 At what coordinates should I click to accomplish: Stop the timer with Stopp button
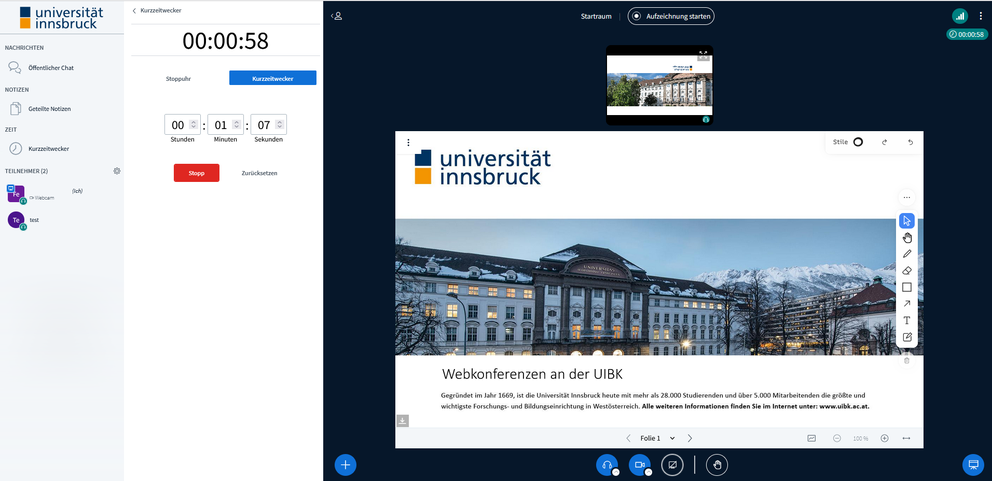click(x=197, y=173)
